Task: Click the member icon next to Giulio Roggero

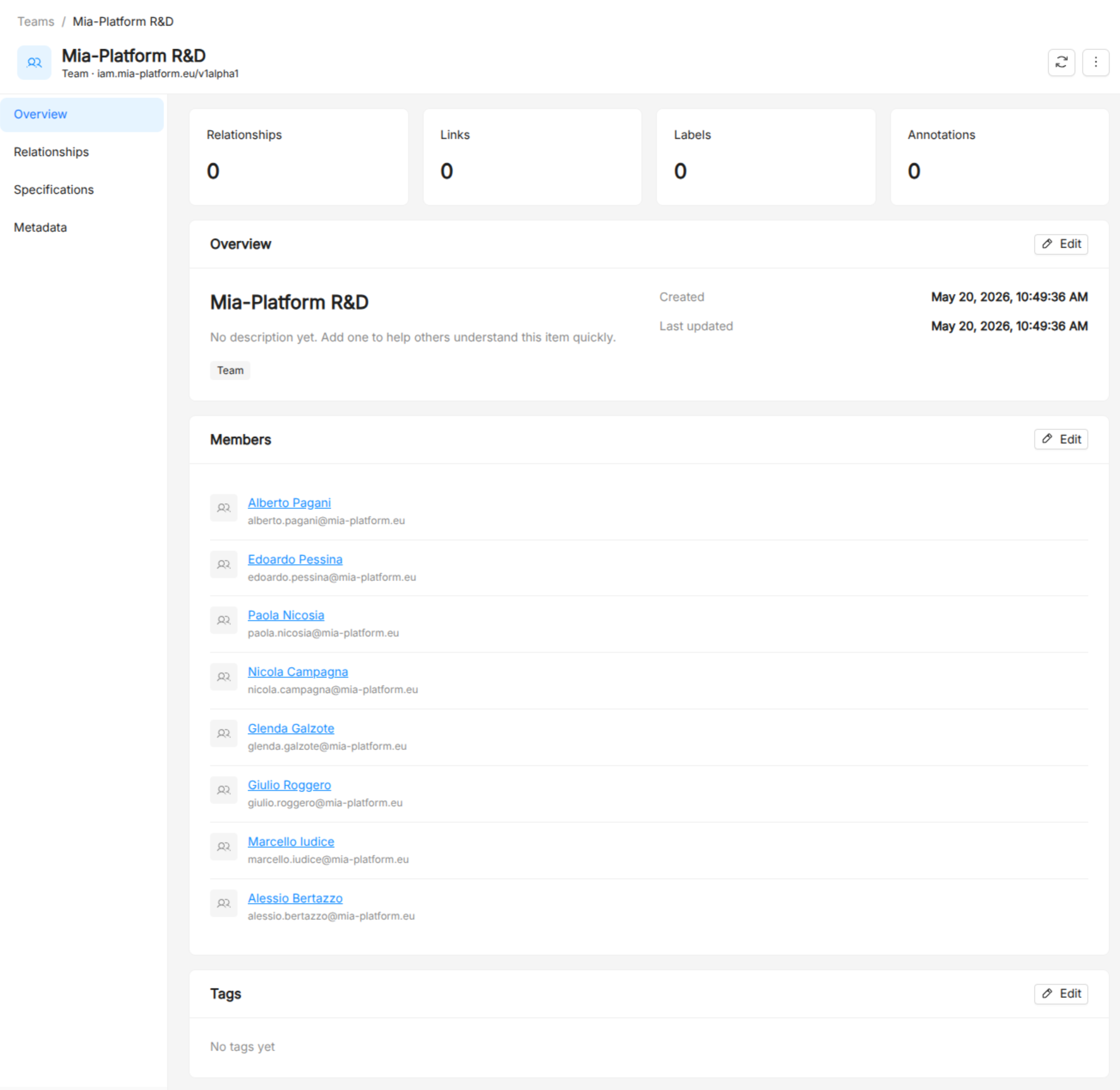Action: click(x=224, y=790)
